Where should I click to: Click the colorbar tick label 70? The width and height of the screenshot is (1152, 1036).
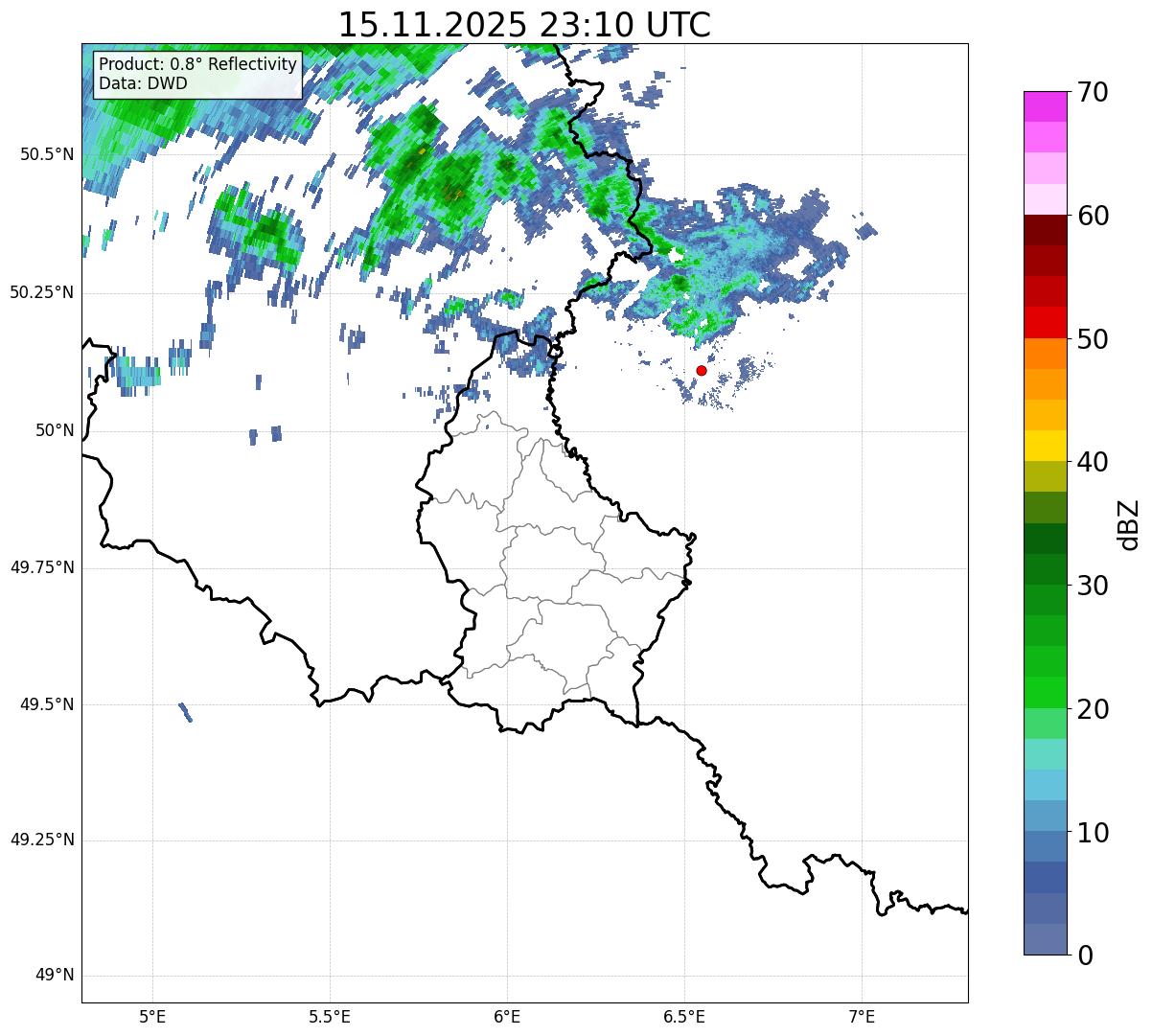pyautogui.click(x=1094, y=92)
